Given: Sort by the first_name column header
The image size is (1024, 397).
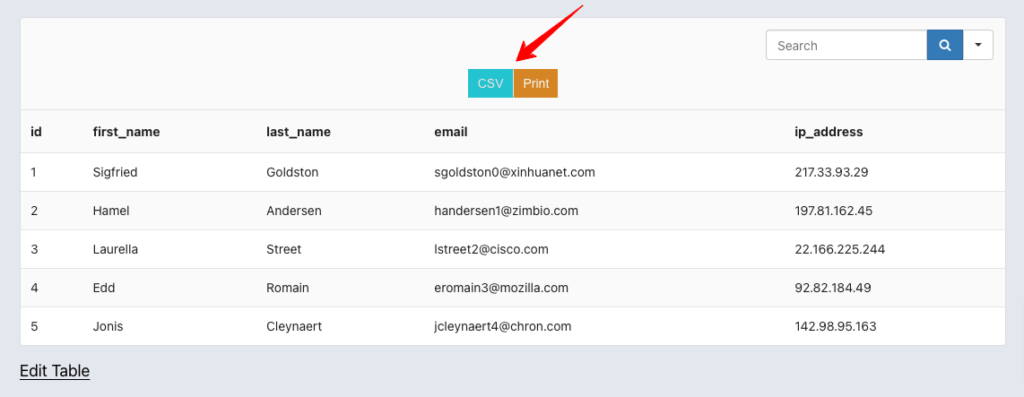Looking at the screenshot, I should [x=127, y=132].
